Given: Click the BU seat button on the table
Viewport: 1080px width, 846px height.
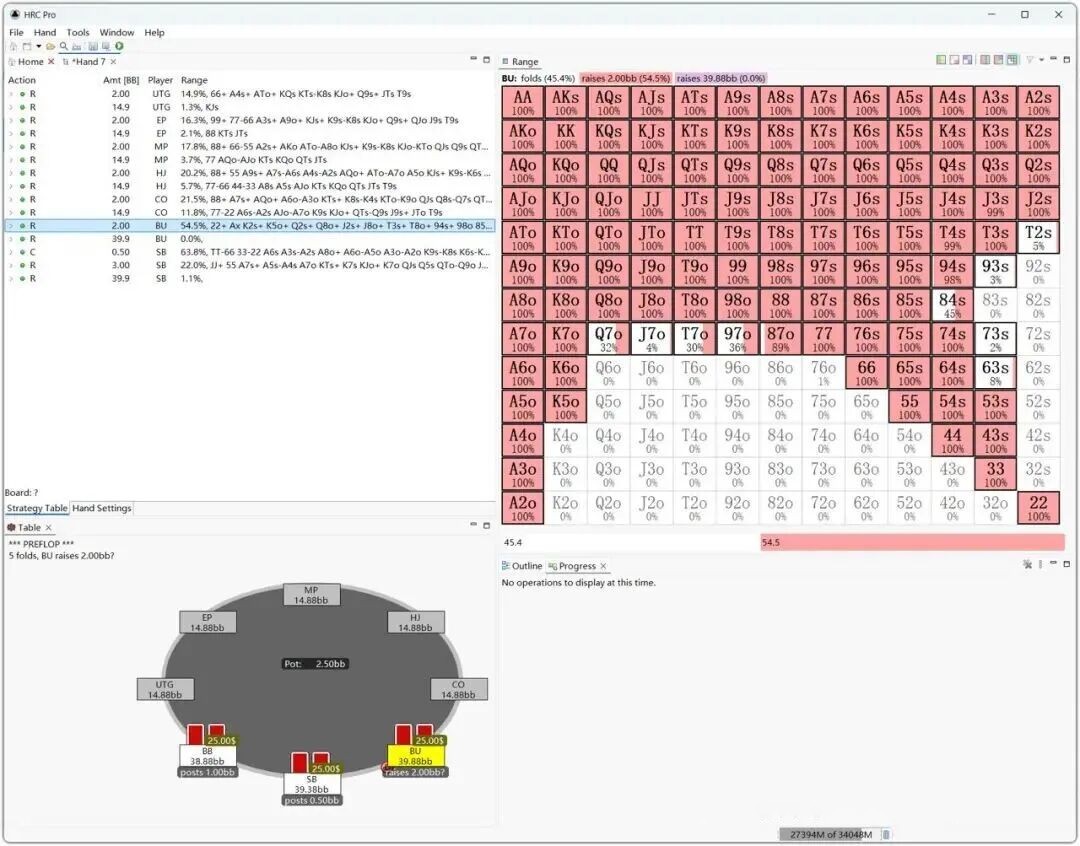Looking at the screenshot, I should (417, 756).
